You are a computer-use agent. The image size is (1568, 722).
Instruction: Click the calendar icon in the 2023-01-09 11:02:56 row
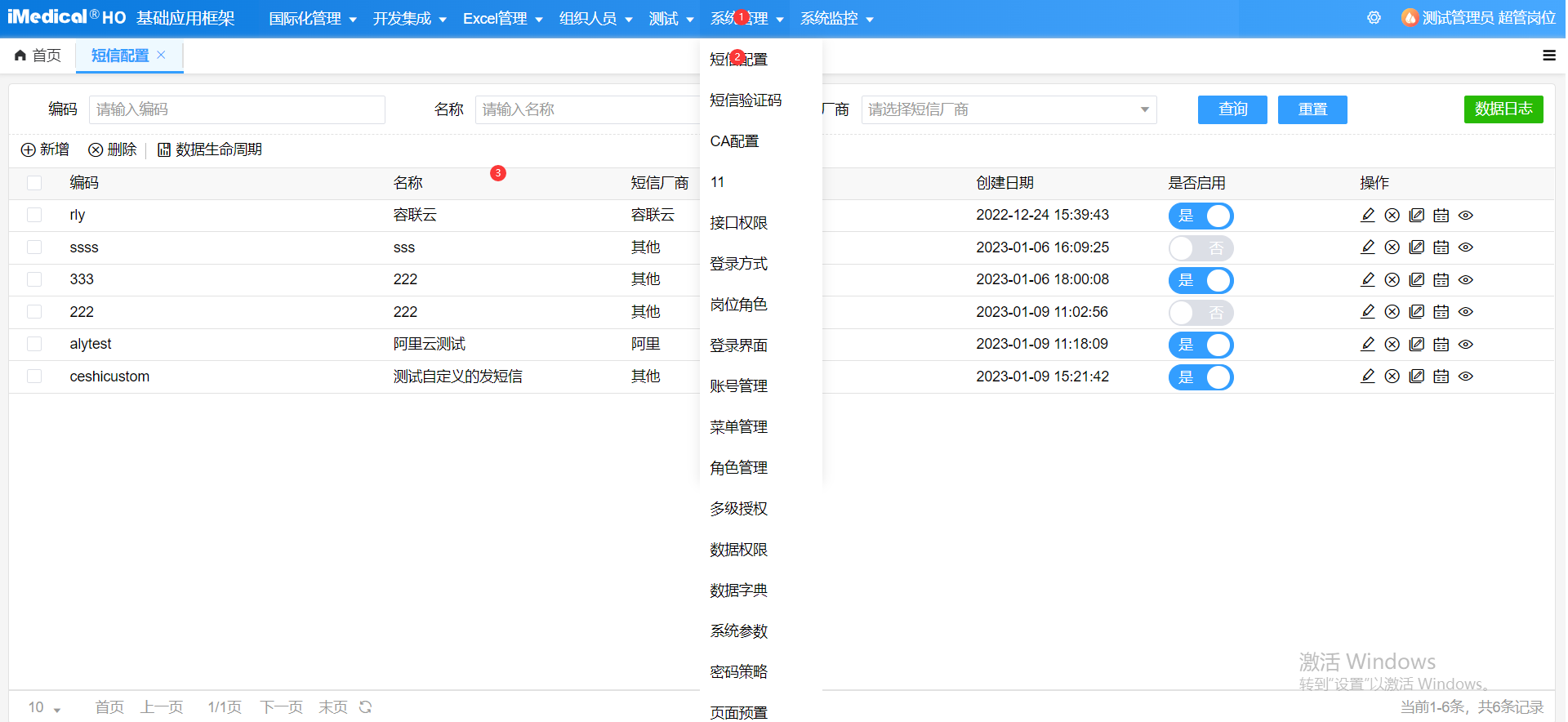click(1441, 312)
